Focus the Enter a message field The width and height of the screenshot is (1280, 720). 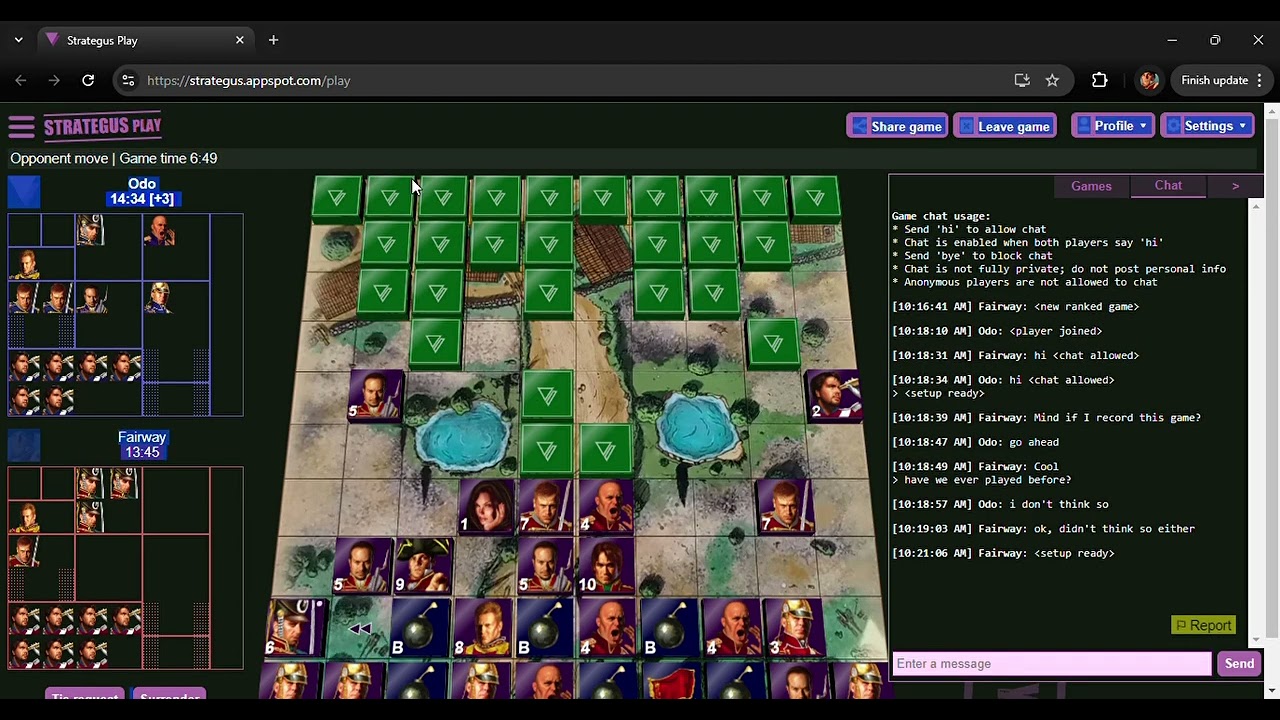pyautogui.click(x=1051, y=663)
